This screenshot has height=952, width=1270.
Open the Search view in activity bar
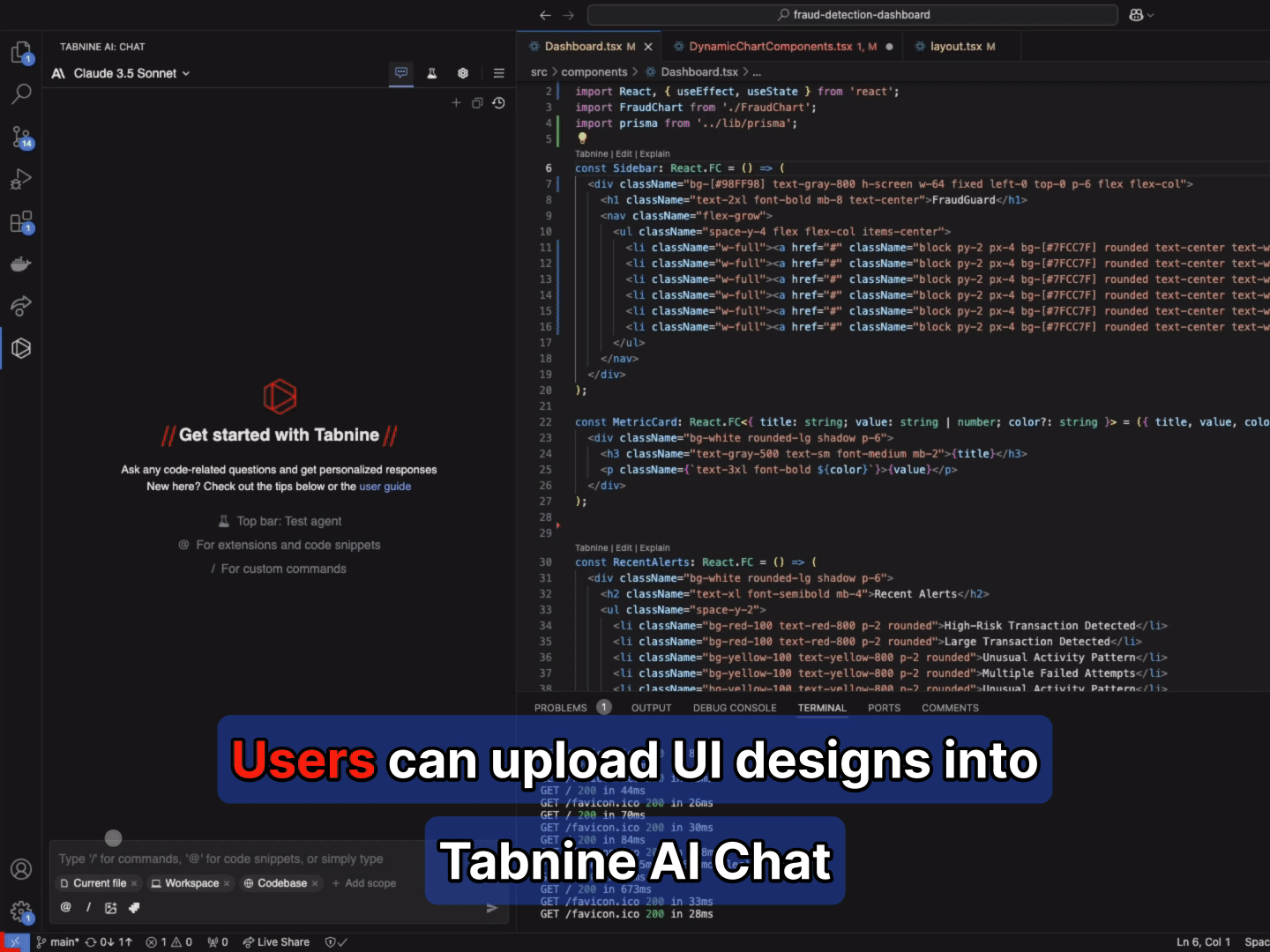click(x=21, y=93)
